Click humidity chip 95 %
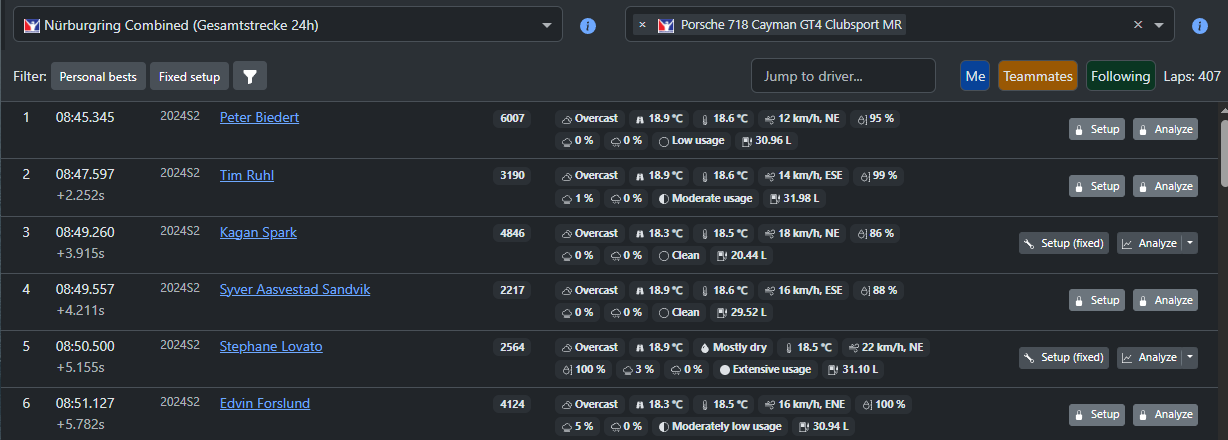The width and height of the screenshot is (1228, 440). tap(876, 118)
